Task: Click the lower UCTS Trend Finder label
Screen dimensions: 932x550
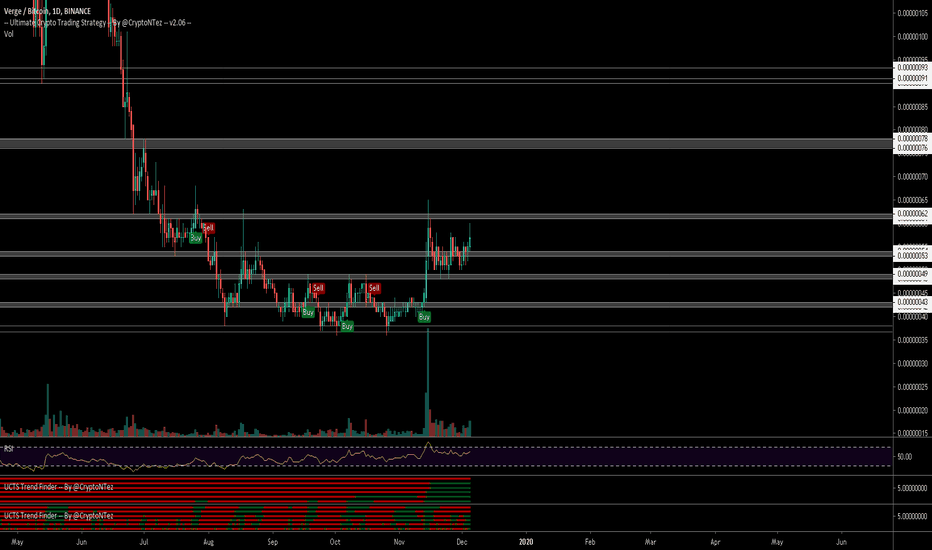Action: 58,516
